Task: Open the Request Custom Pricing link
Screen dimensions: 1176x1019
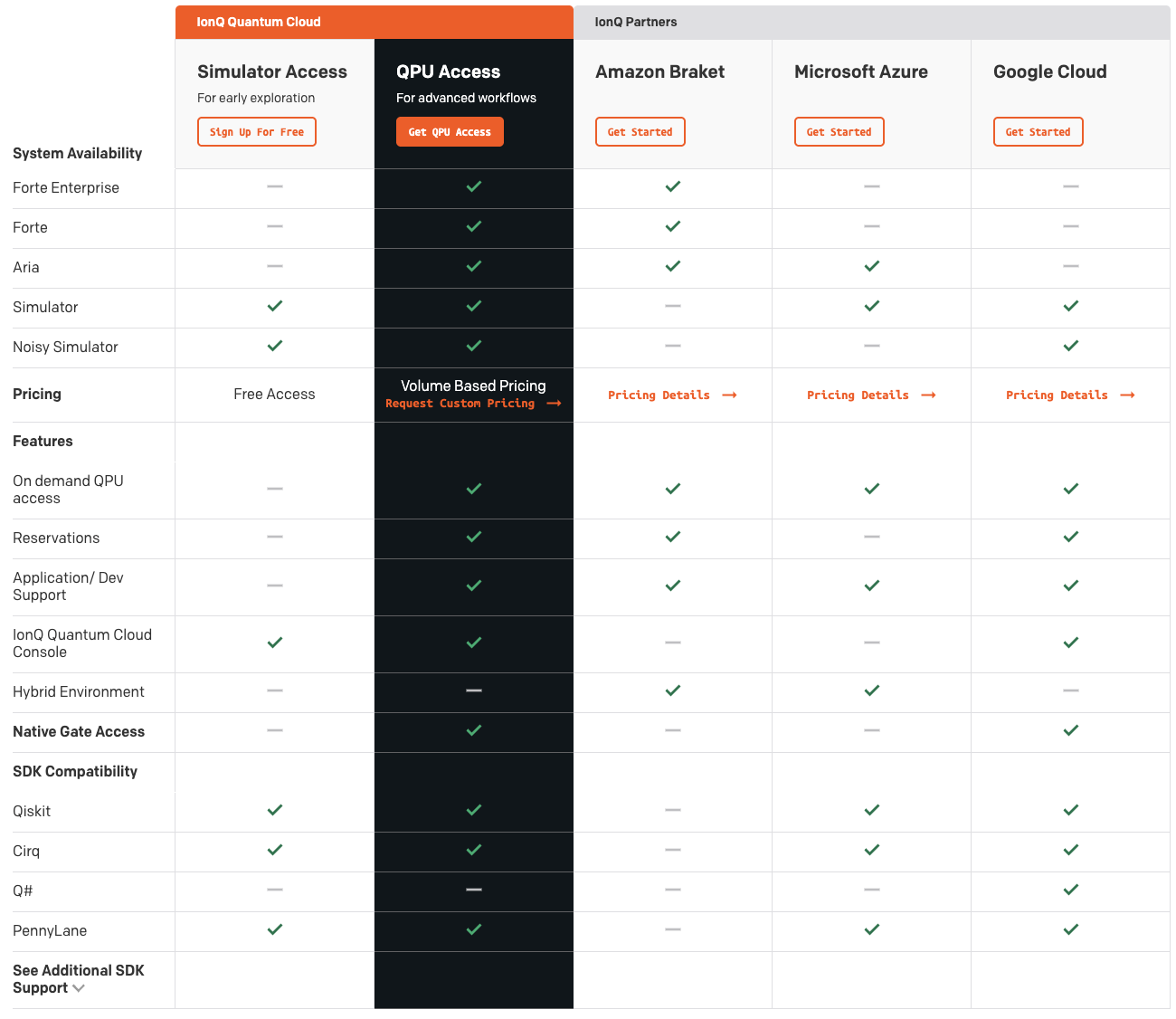Action: 472,404
